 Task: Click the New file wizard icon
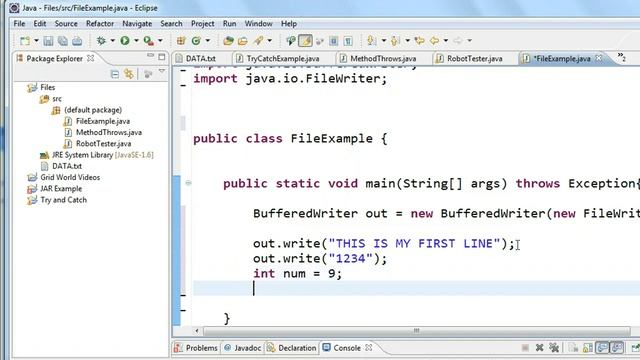pos(25,40)
